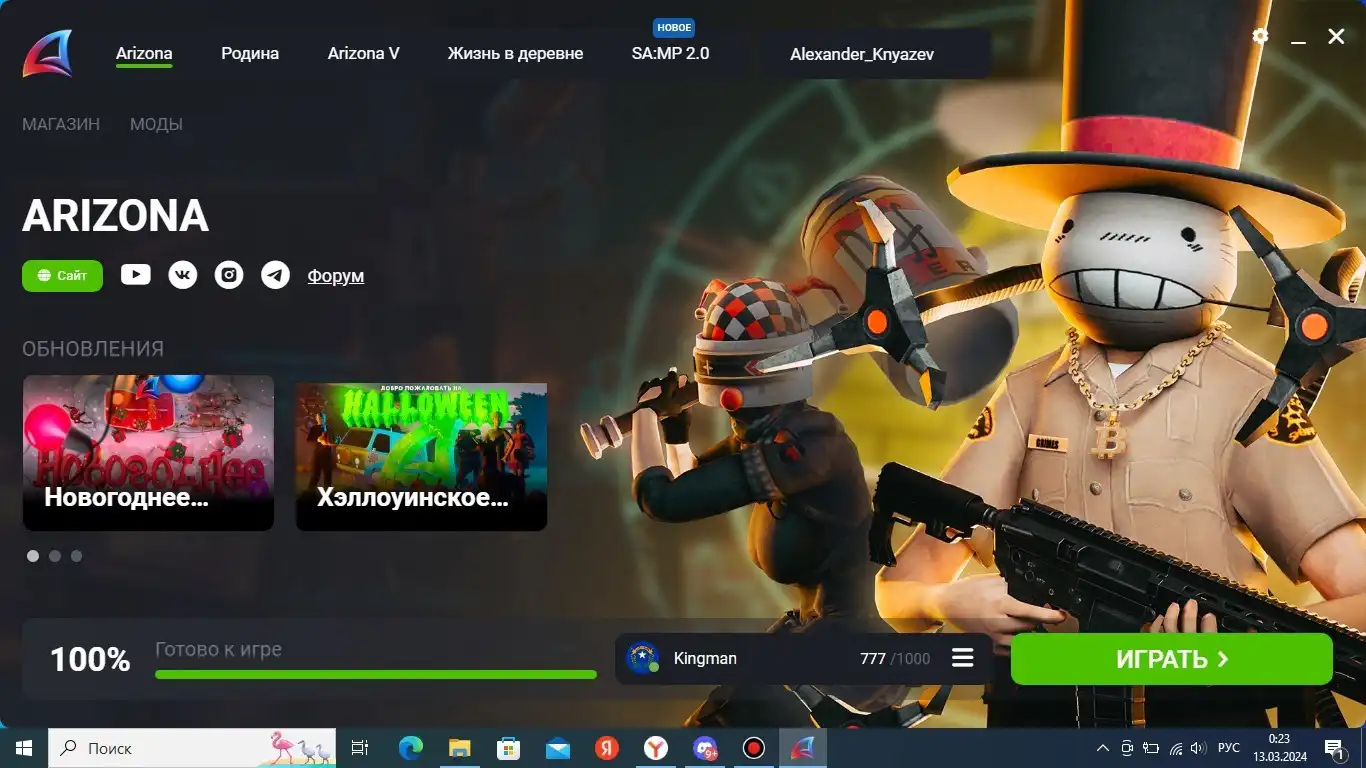The width and height of the screenshot is (1366, 768).
Task: Open the screen recorder taskbar icon
Action: [754, 748]
